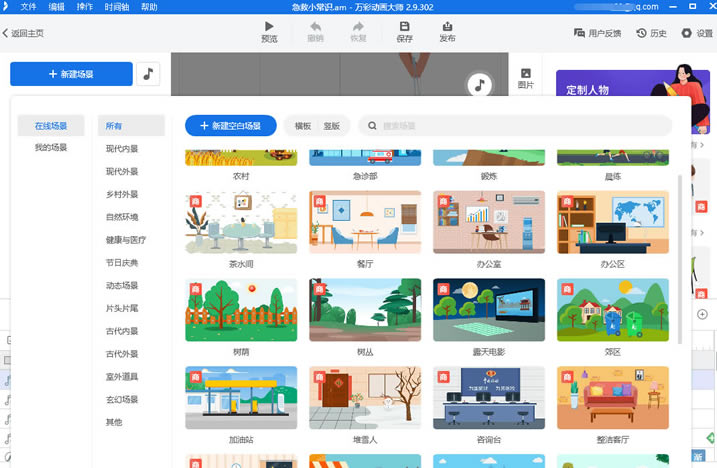The width and height of the screenshot is (717, 468).
Task: Open 设置 settings
Action: 697,33
